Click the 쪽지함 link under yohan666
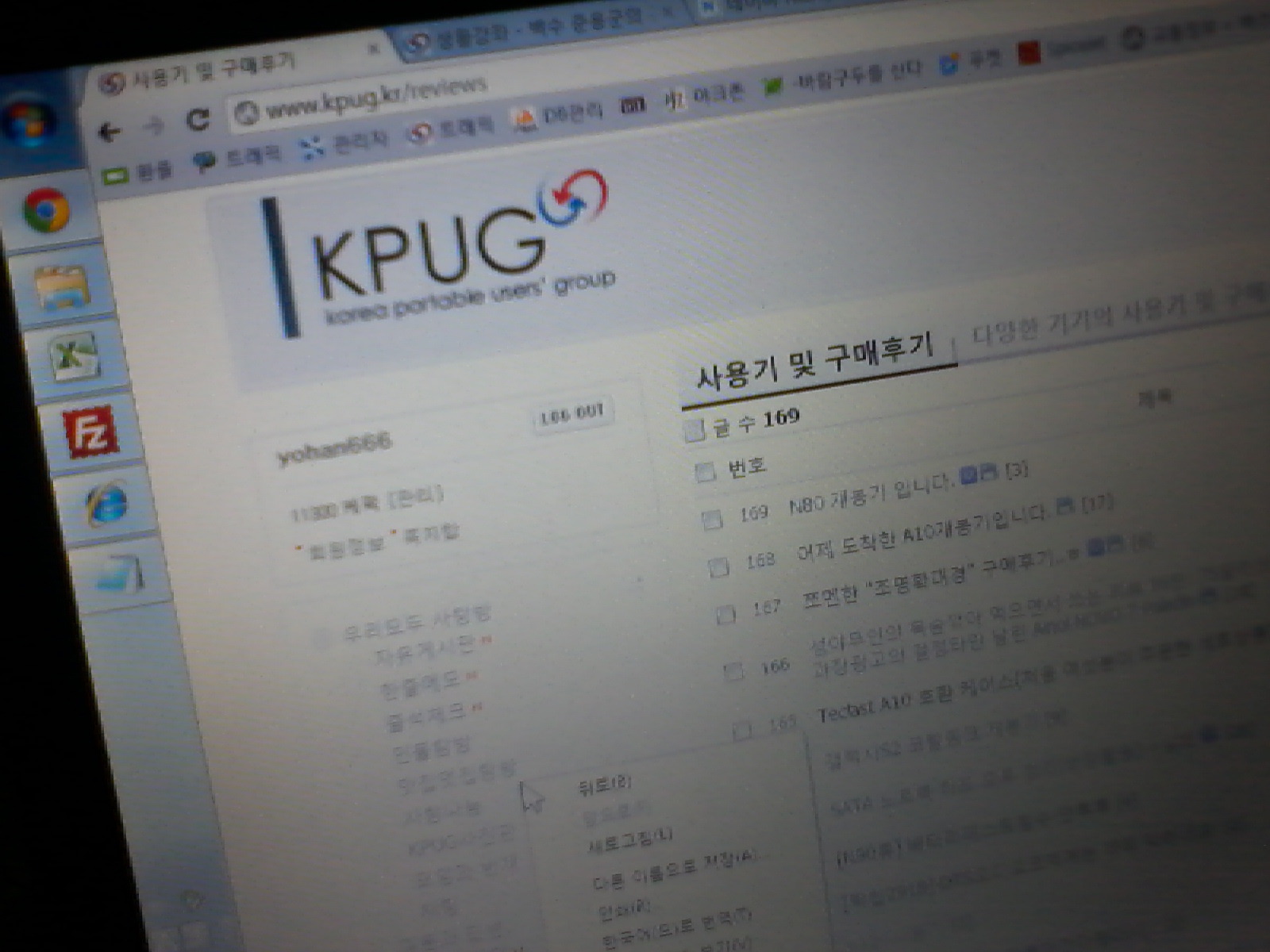Image resolution: width=1270 pixels, height=952 pixels. [x=431, y=535]
